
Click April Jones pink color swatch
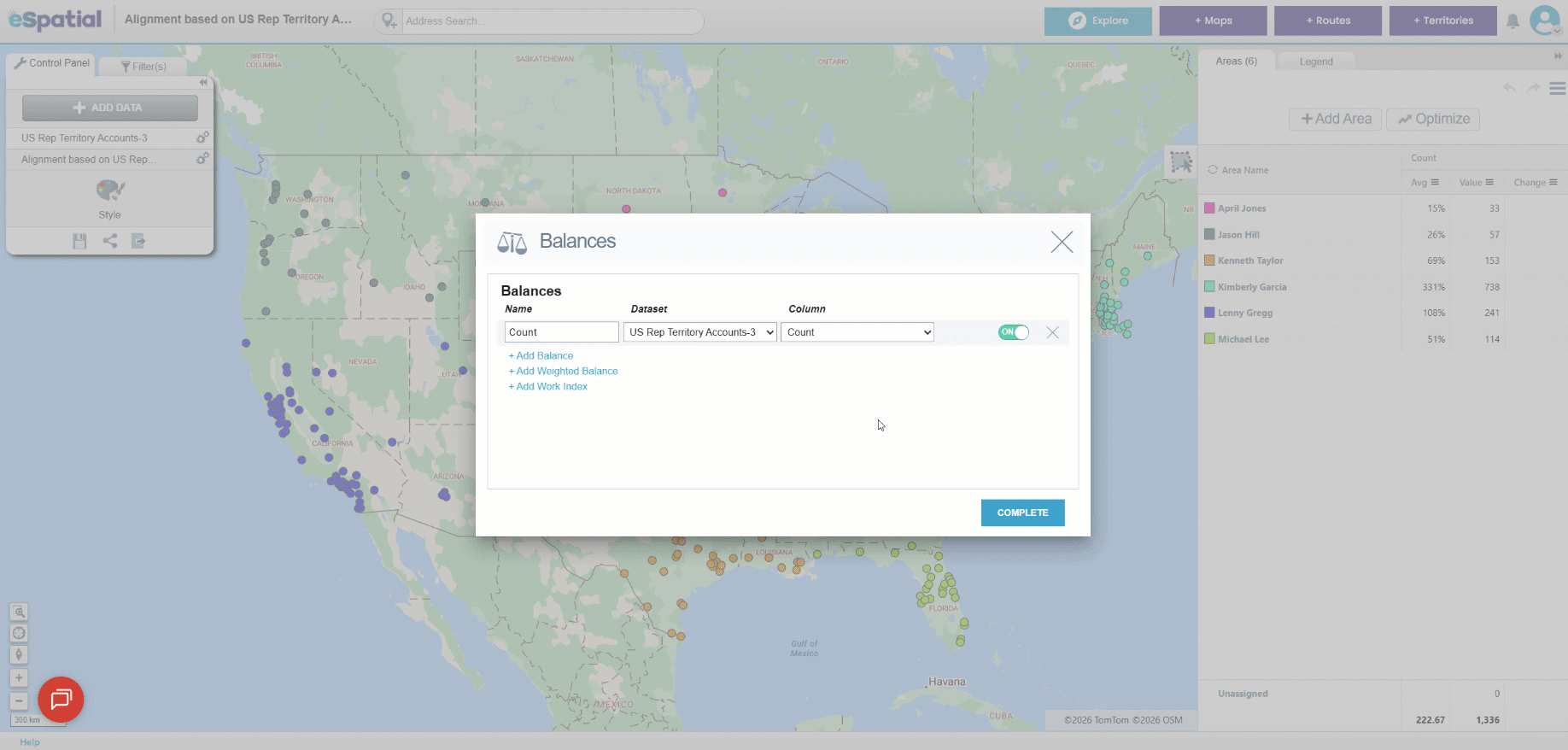(1209, 208)
